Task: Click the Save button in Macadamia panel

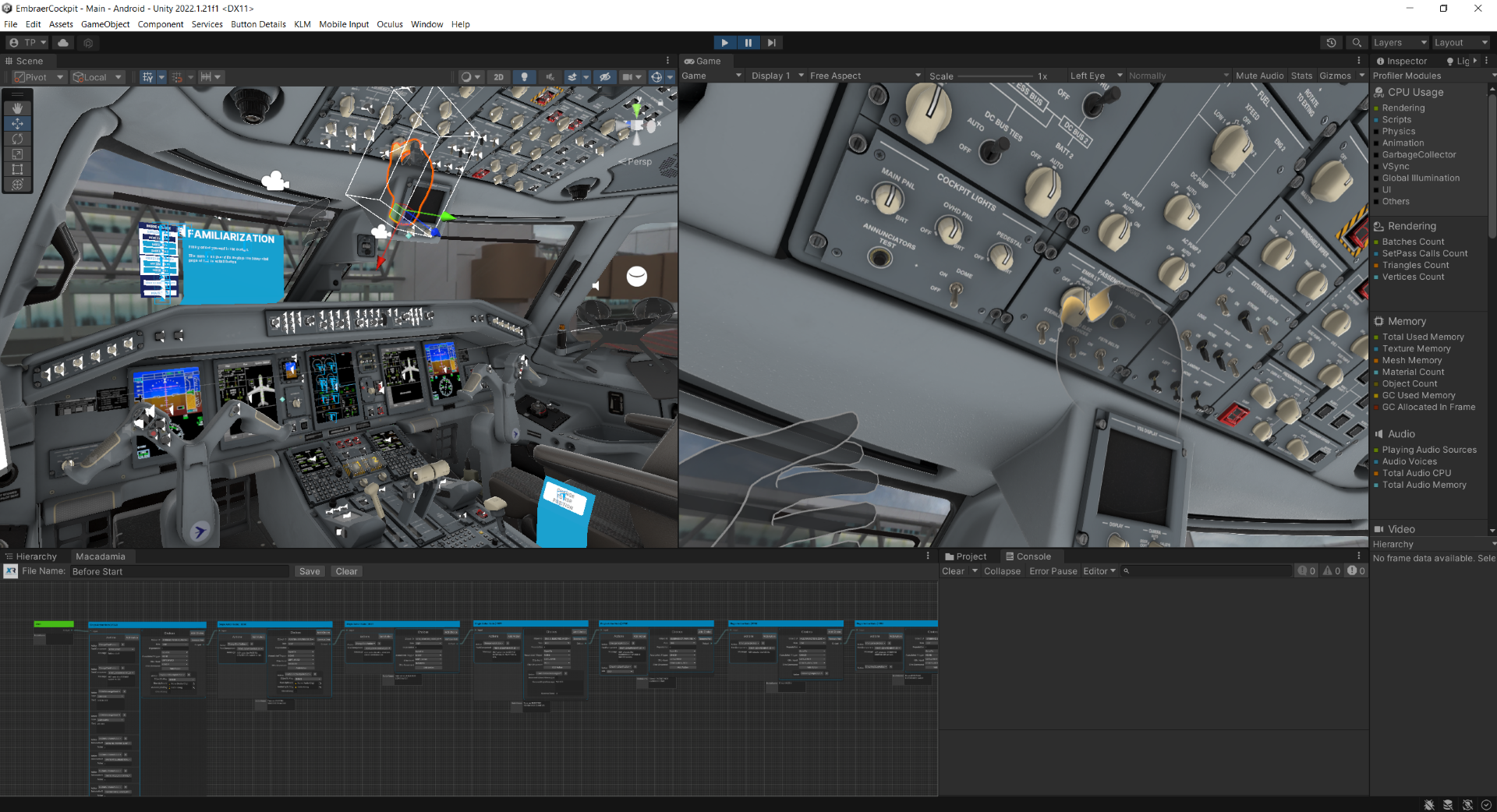Action: click(310, 571)
